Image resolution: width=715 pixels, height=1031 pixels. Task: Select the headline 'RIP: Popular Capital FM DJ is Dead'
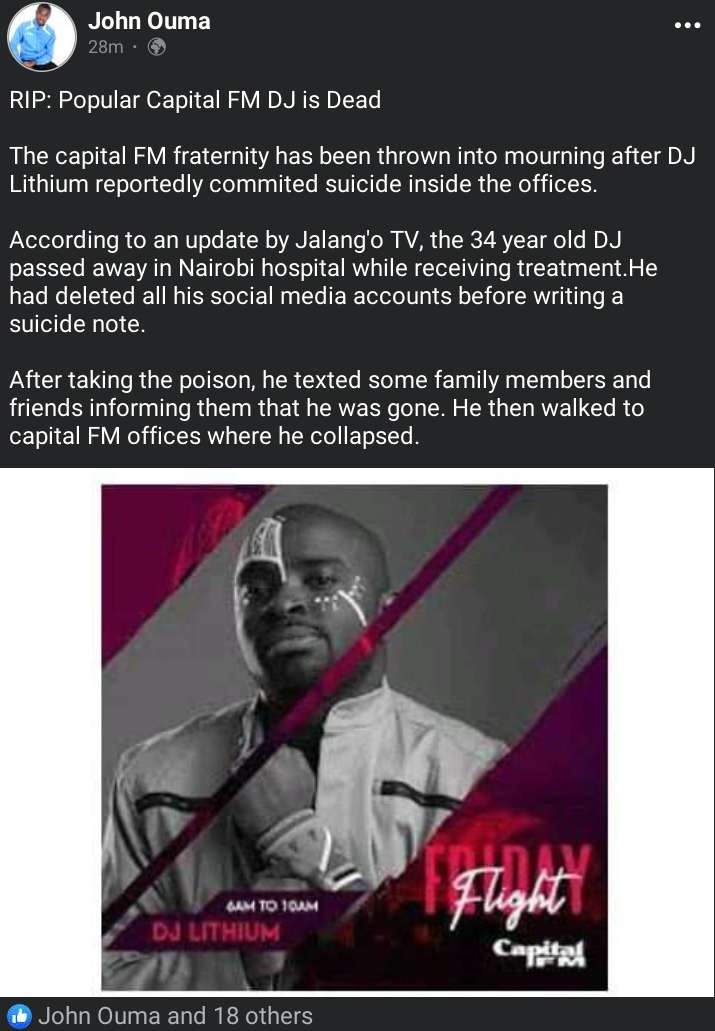click(x=195, y=100)
